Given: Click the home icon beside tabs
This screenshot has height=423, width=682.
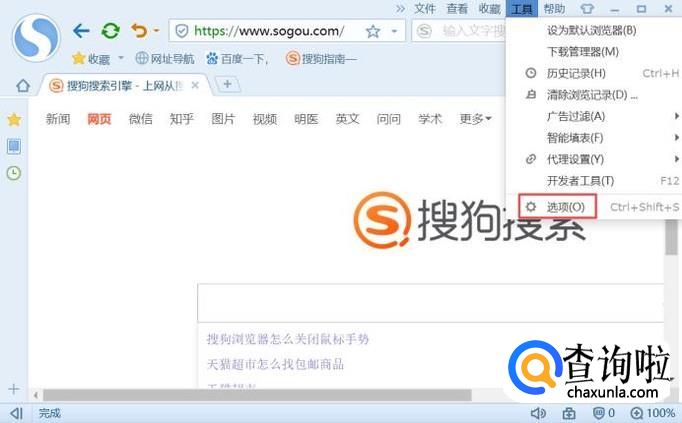Looking at the screenshot, I should tap(23, 86).
